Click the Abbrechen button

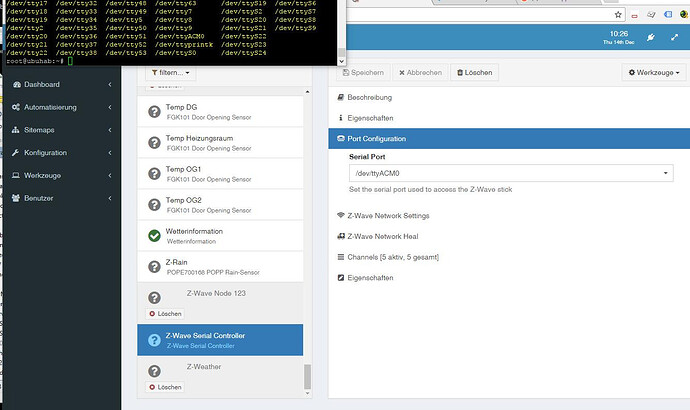[420, 73]
